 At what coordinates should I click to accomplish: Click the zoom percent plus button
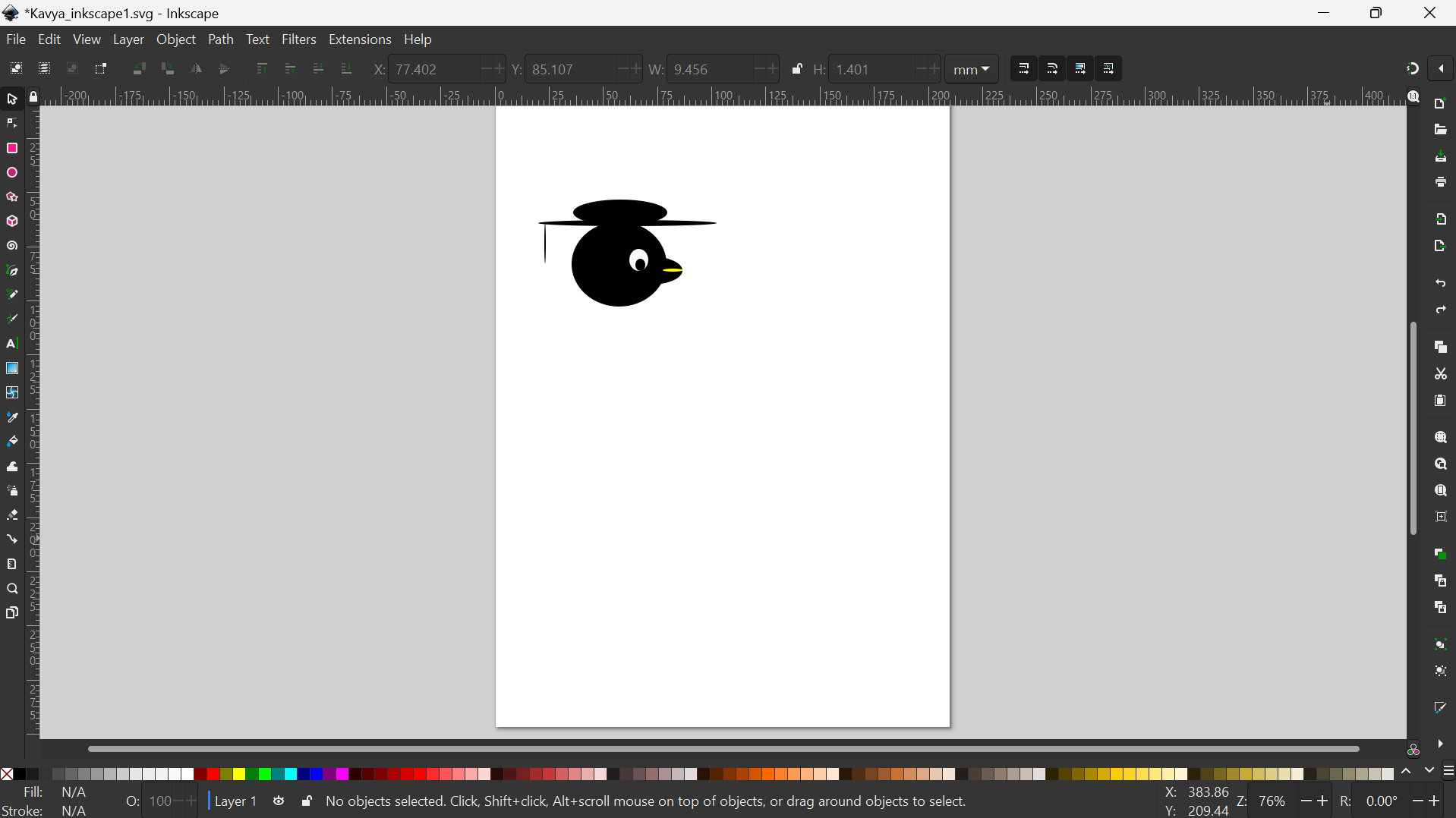[1323, 801]
